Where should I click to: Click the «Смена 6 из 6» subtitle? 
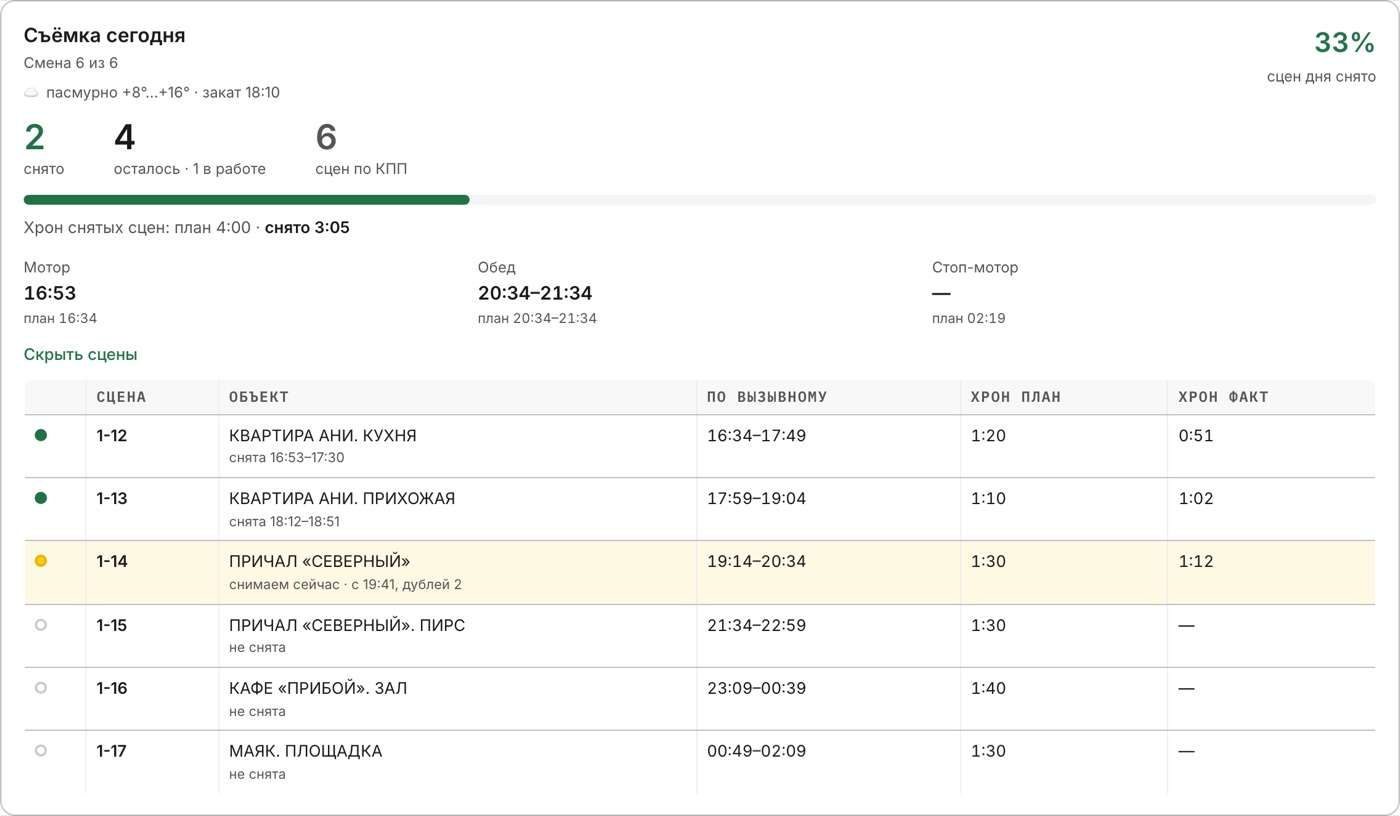[x=71, y=63]
